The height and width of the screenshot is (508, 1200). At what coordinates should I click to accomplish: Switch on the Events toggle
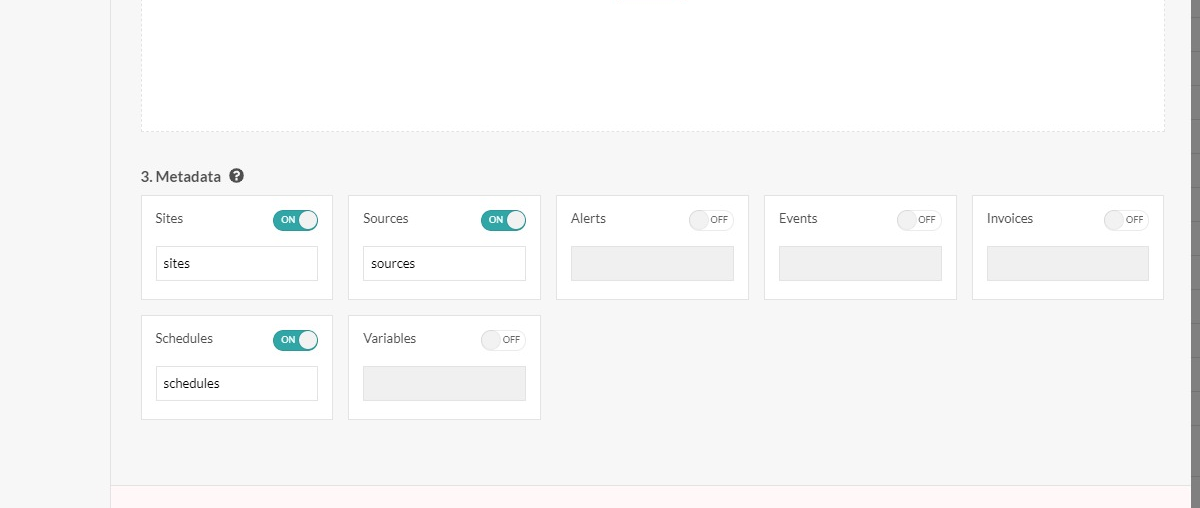point(919,220)
